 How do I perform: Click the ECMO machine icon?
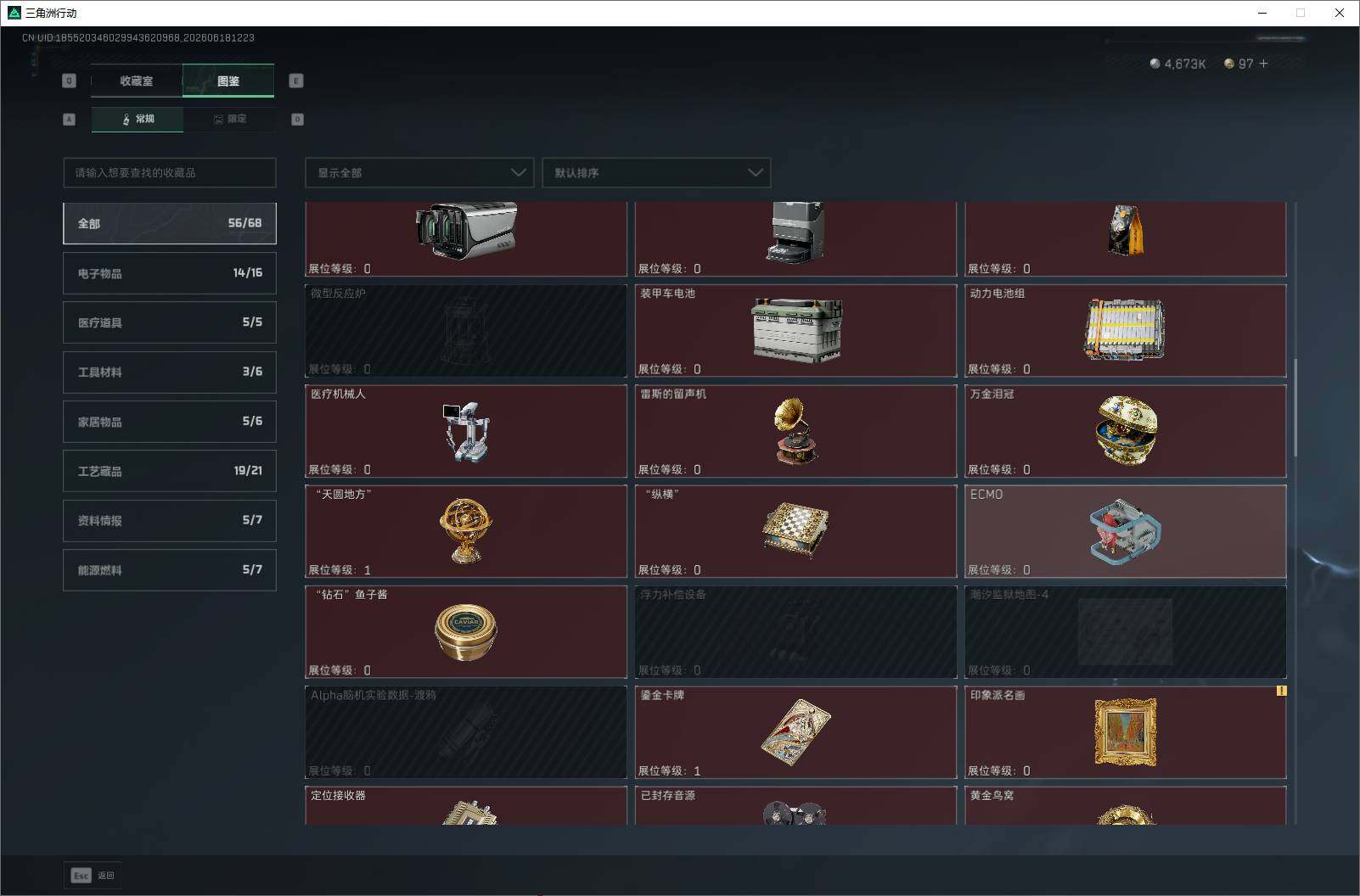(x=1125, y=532)
